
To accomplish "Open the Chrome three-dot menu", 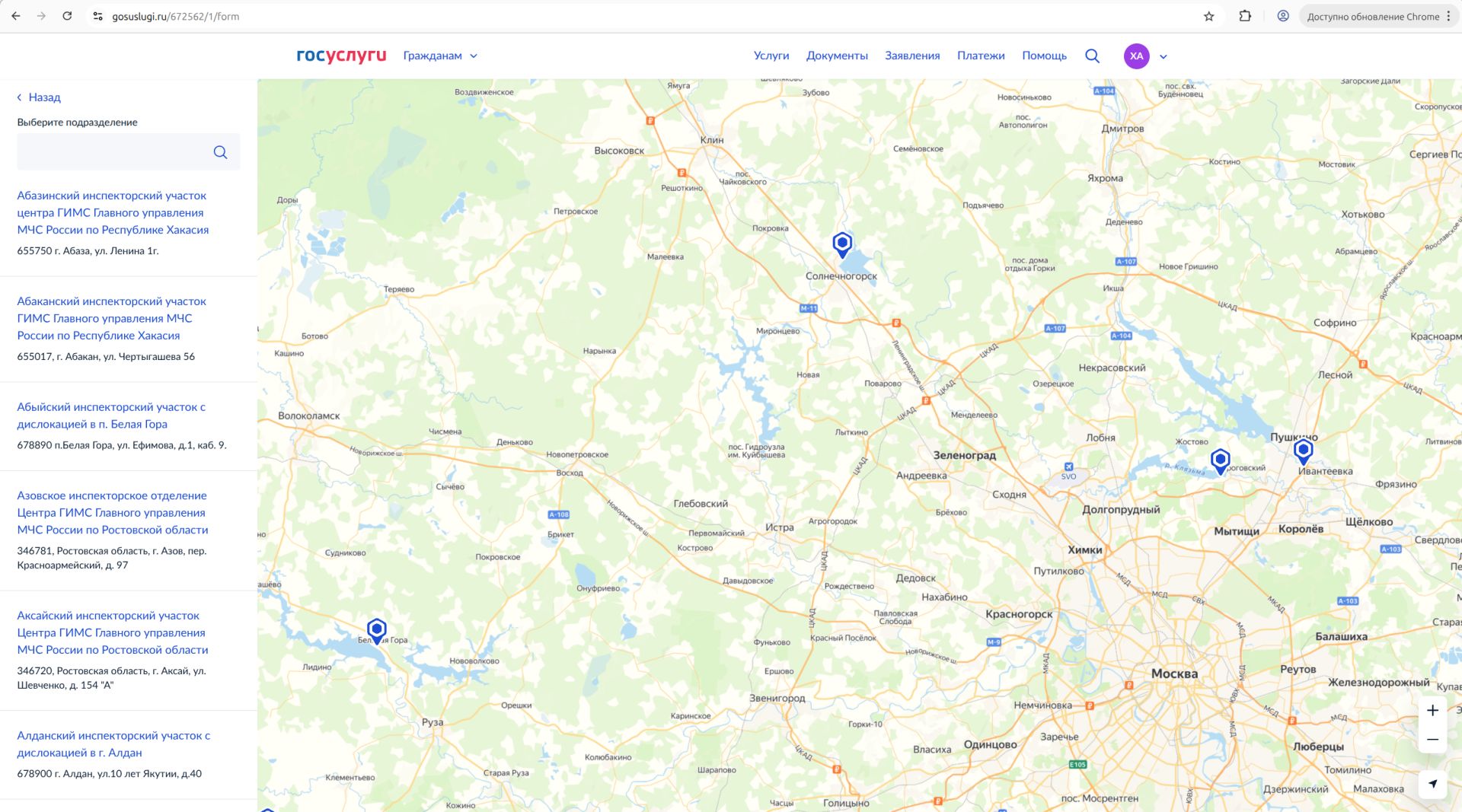I will pyautogui.click(x=1448, y=16).
